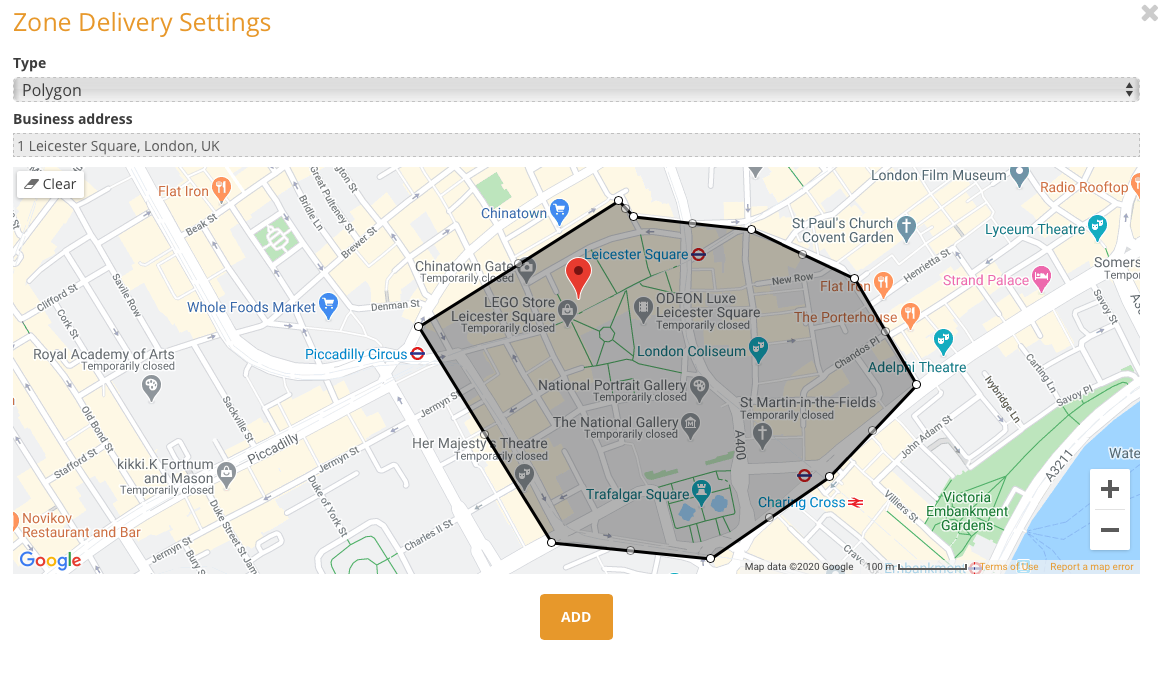Open the Type dropdown showing Polygon

576,90
